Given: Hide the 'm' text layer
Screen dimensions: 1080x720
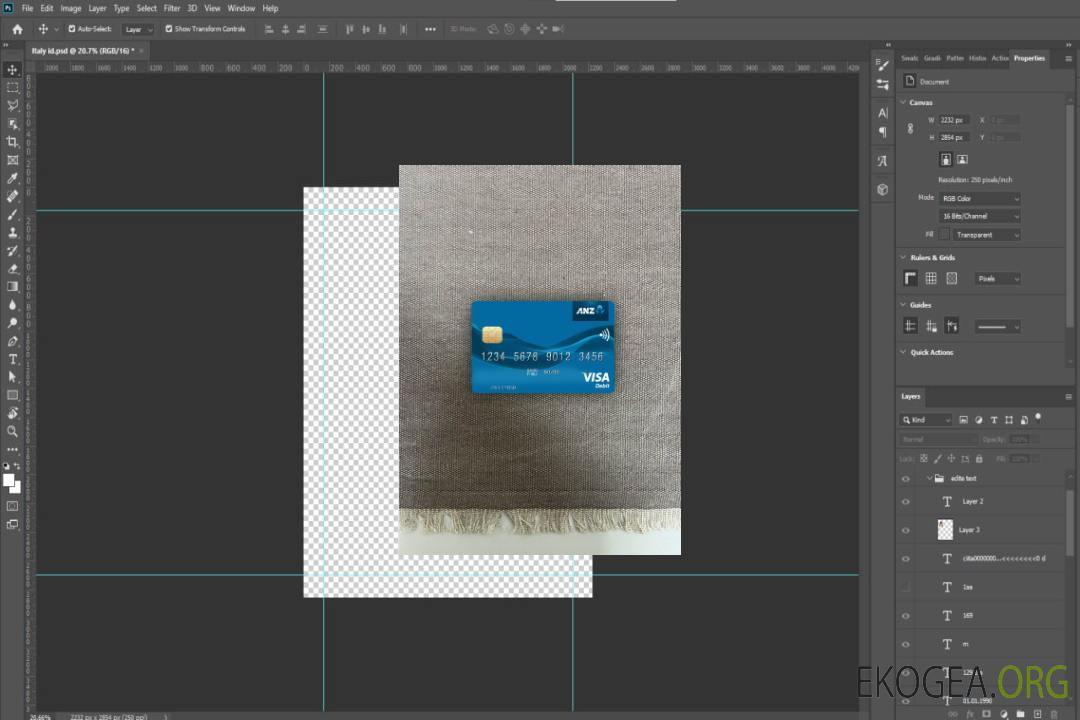Looking at the screenshot, I should pyautogui.click(x=906, y=645).
